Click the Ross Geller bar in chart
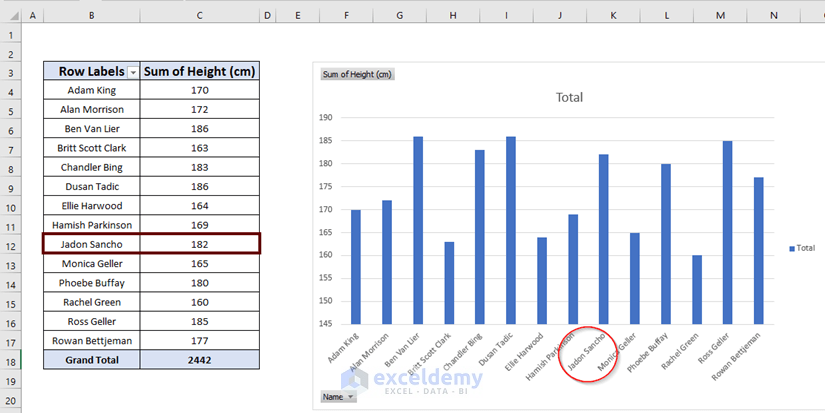The width and height of the screenshot is (825, 413). [x=728, y=233]
